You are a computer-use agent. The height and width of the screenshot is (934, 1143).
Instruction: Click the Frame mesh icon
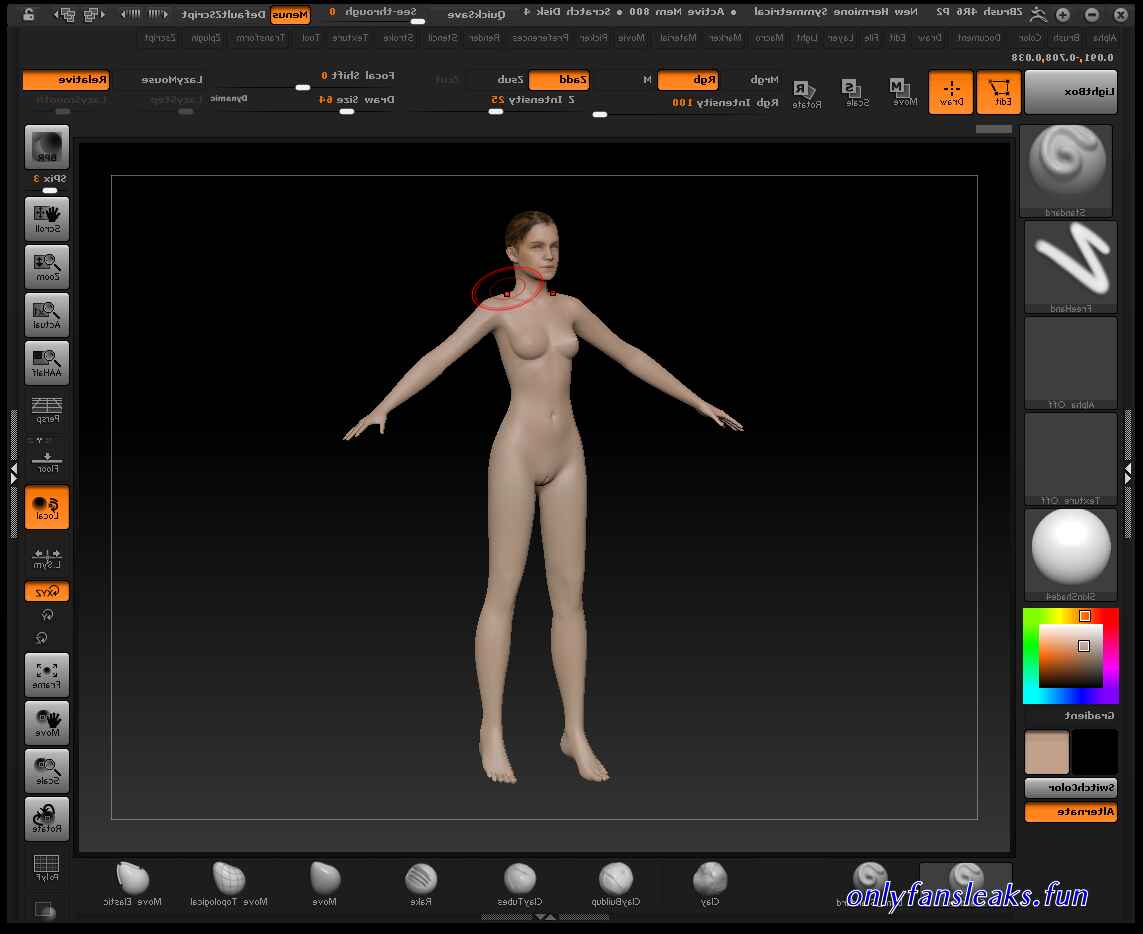click(x=47, y=675)
